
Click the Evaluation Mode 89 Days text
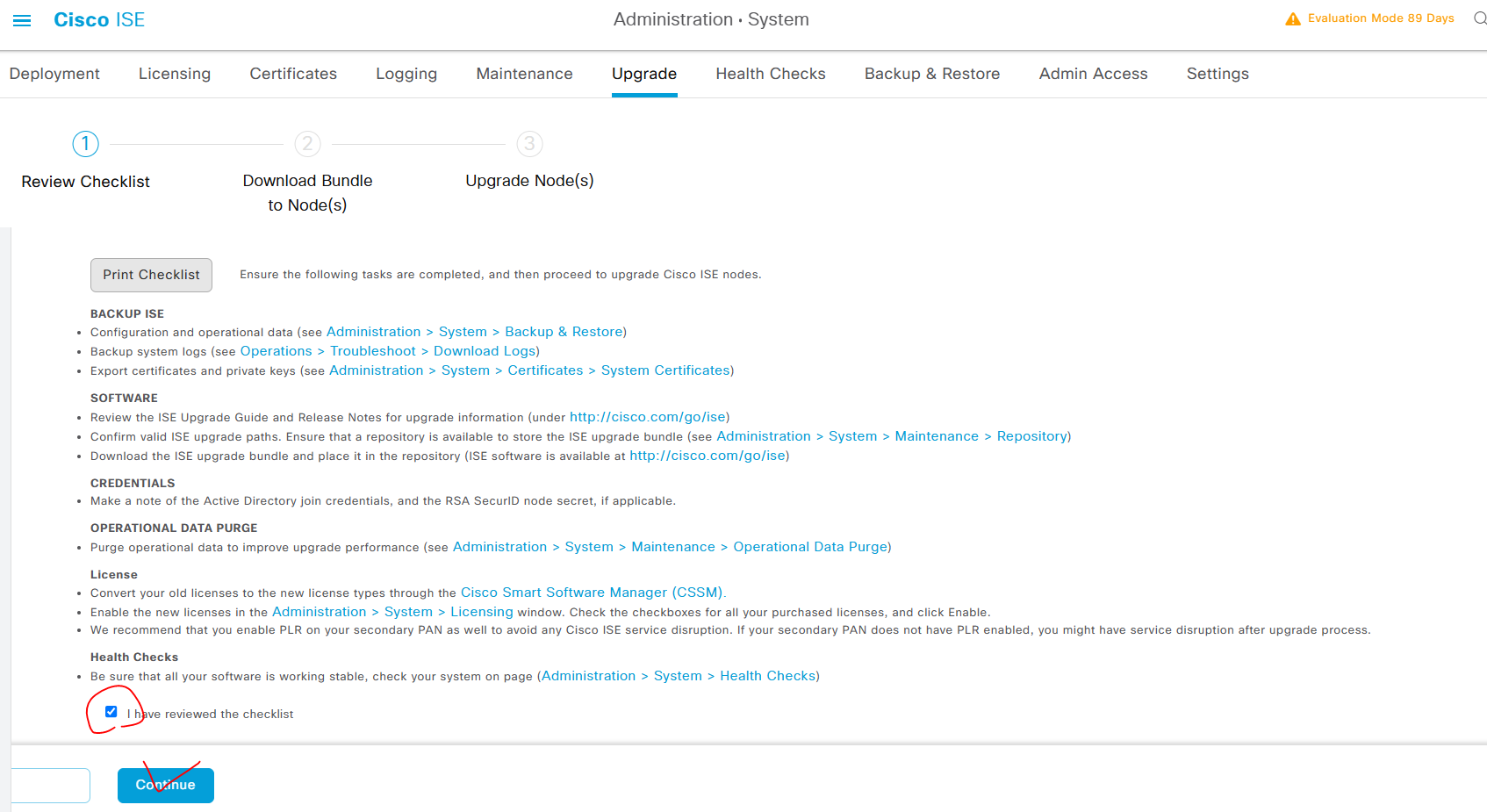[1381, 18]
